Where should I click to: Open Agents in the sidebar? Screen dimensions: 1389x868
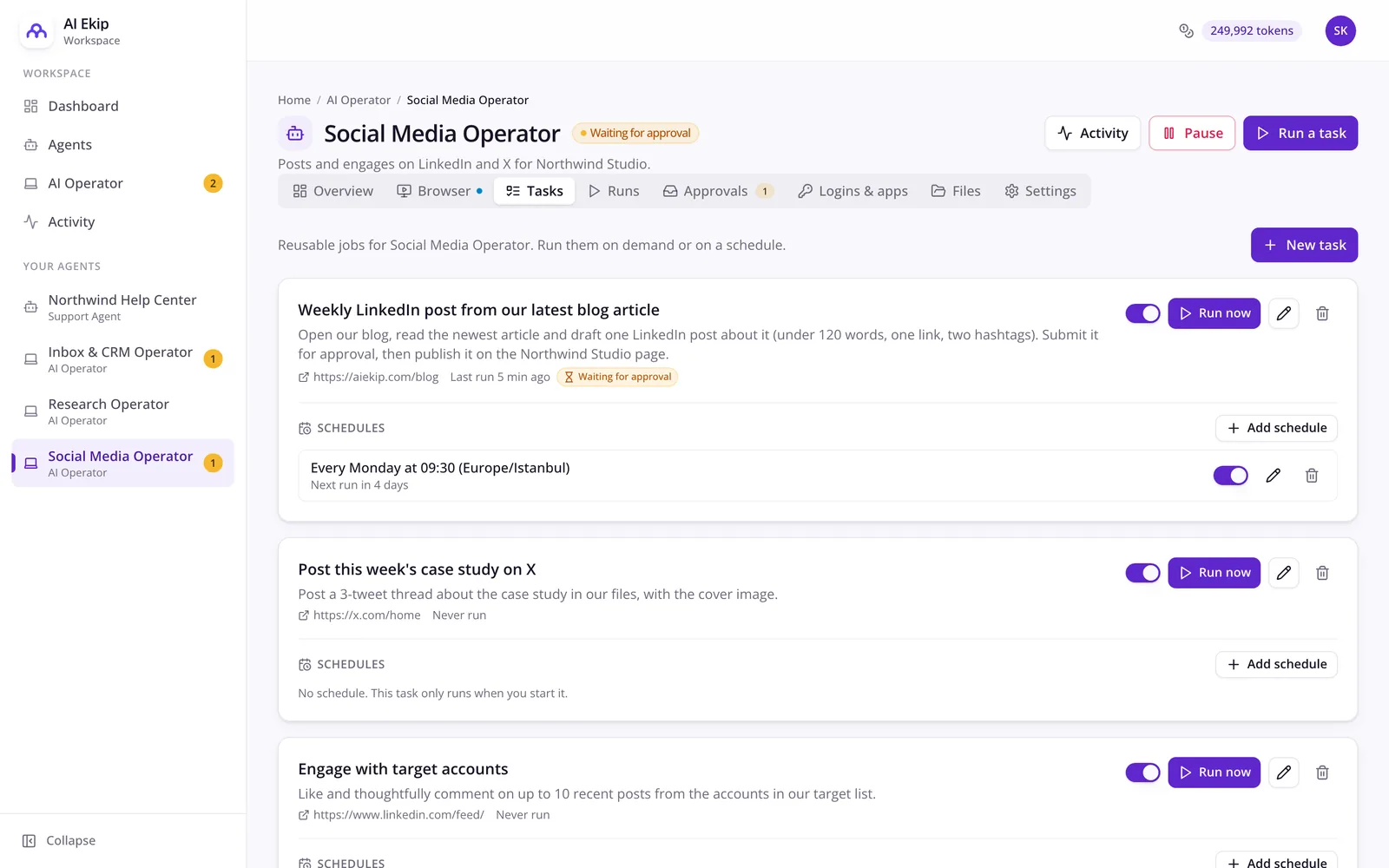(x=123, y=145)
